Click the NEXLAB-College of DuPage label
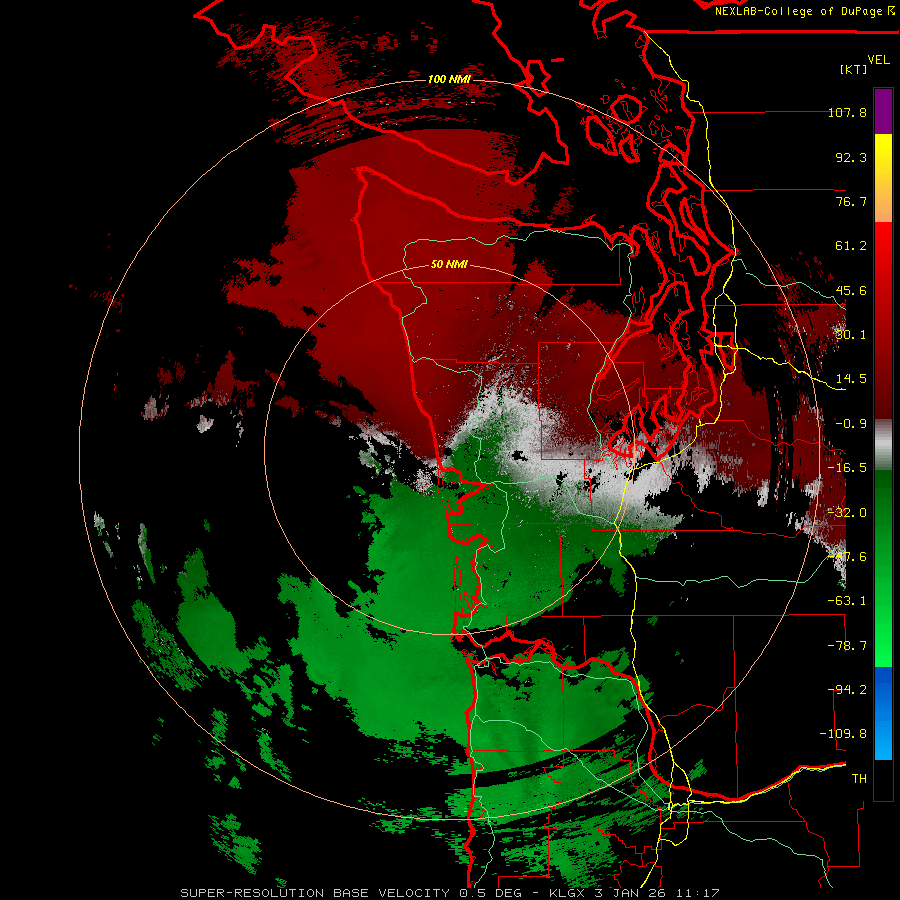This screenshot has height=900, width=900. coord(804,11)
